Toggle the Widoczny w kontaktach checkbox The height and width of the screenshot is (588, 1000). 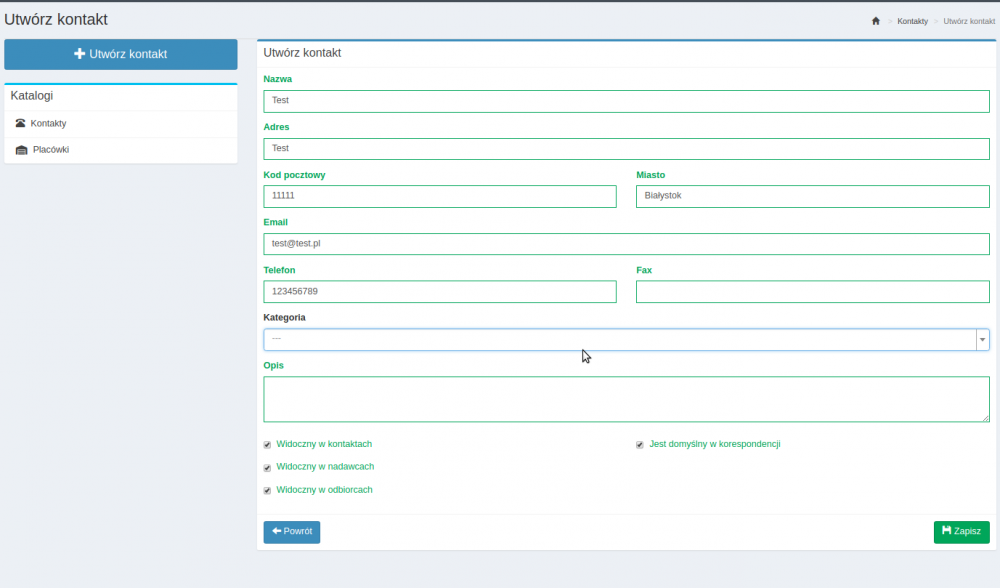point(267,444)
